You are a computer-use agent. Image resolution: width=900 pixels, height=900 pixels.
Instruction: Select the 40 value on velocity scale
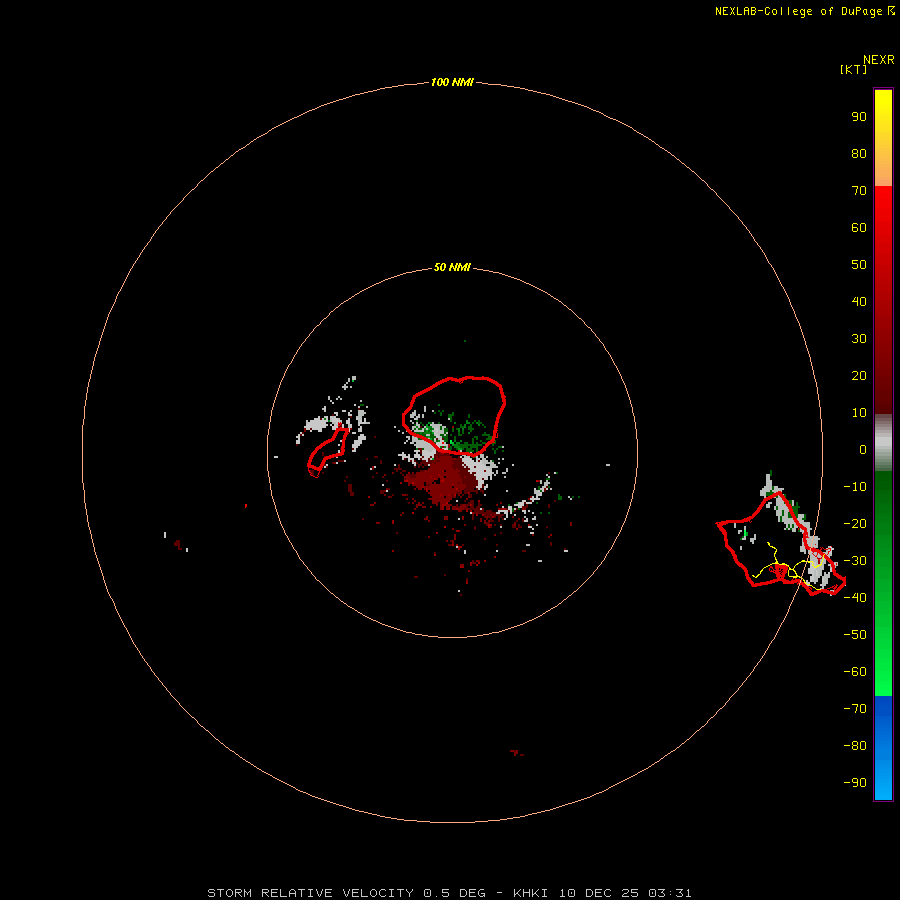click(x=859, y=301)
